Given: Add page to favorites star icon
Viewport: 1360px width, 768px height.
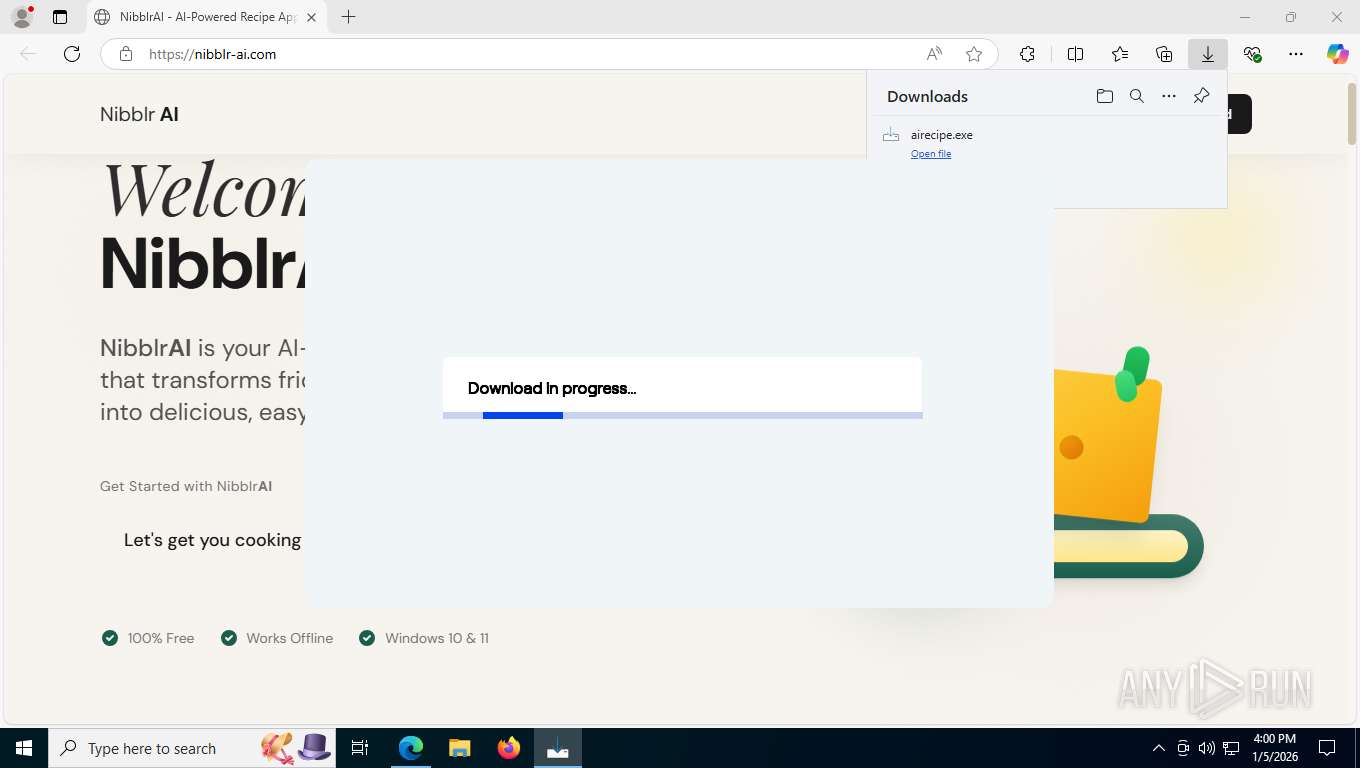Looking at the screenshot, I should tap(974, 54).
